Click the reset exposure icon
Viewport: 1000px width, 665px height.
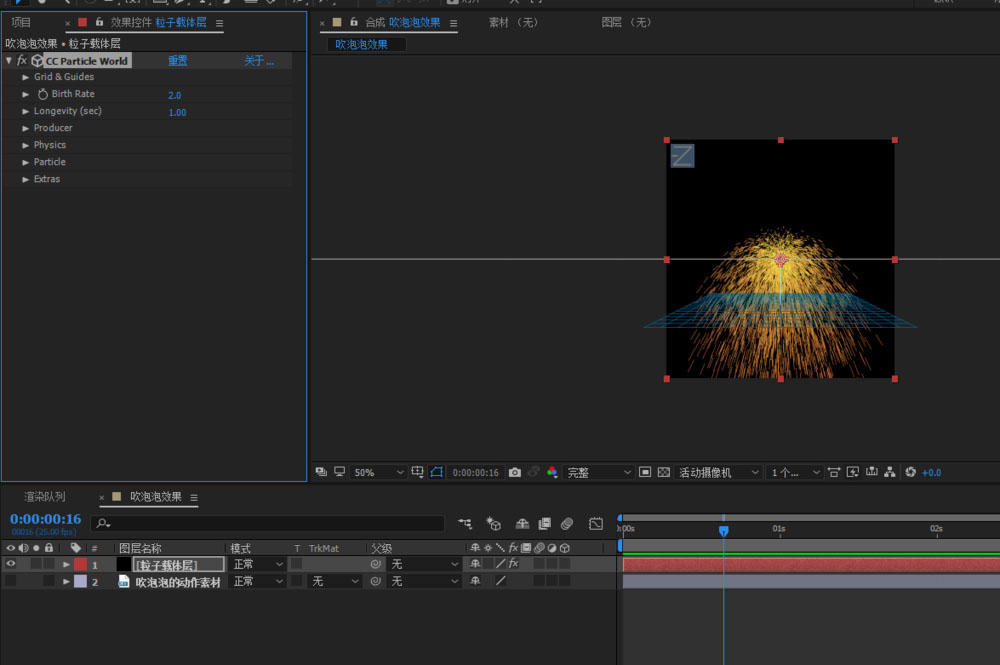(910, 472)
